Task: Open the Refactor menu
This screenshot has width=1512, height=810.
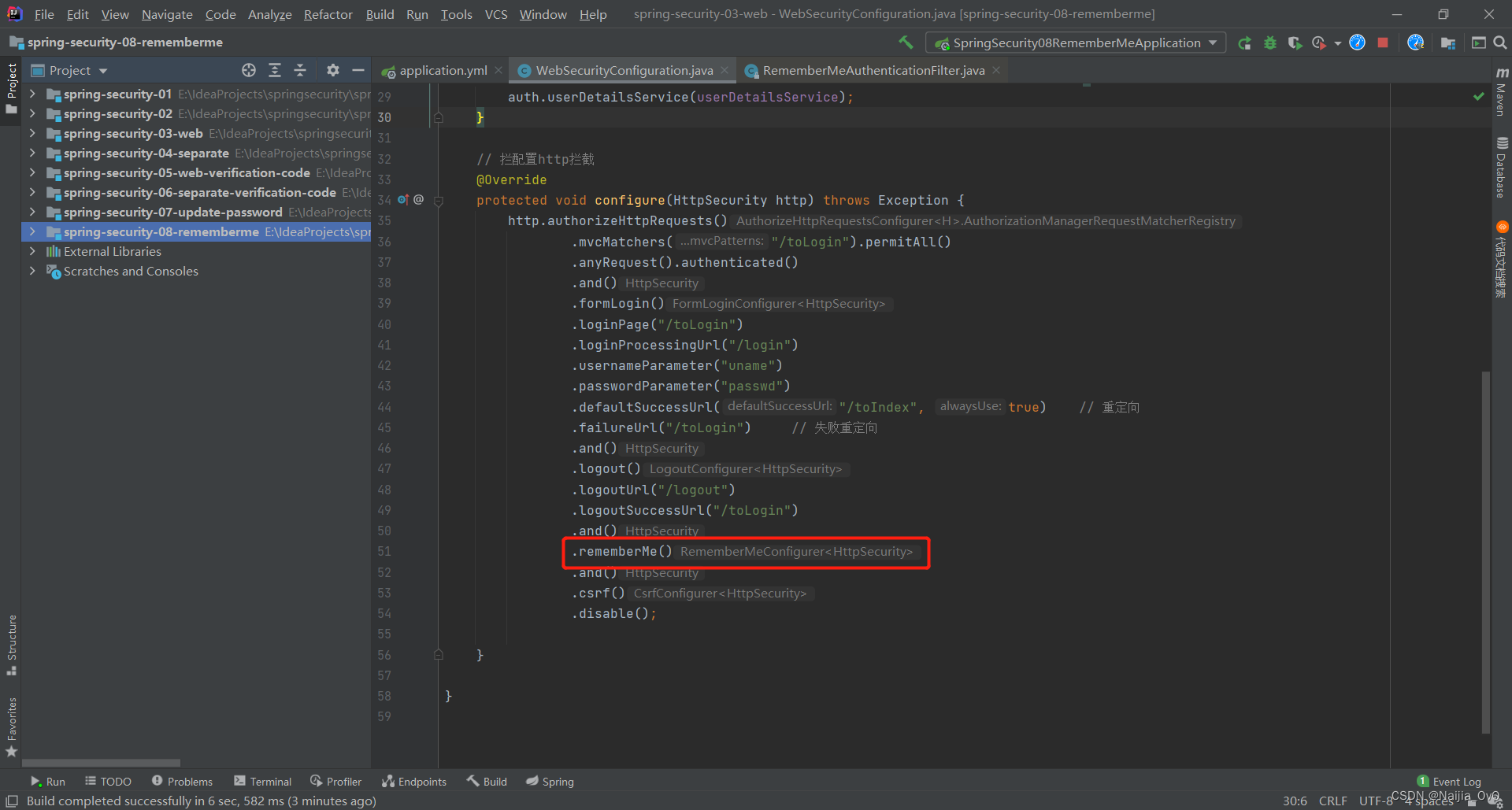Action: [328, 14]
